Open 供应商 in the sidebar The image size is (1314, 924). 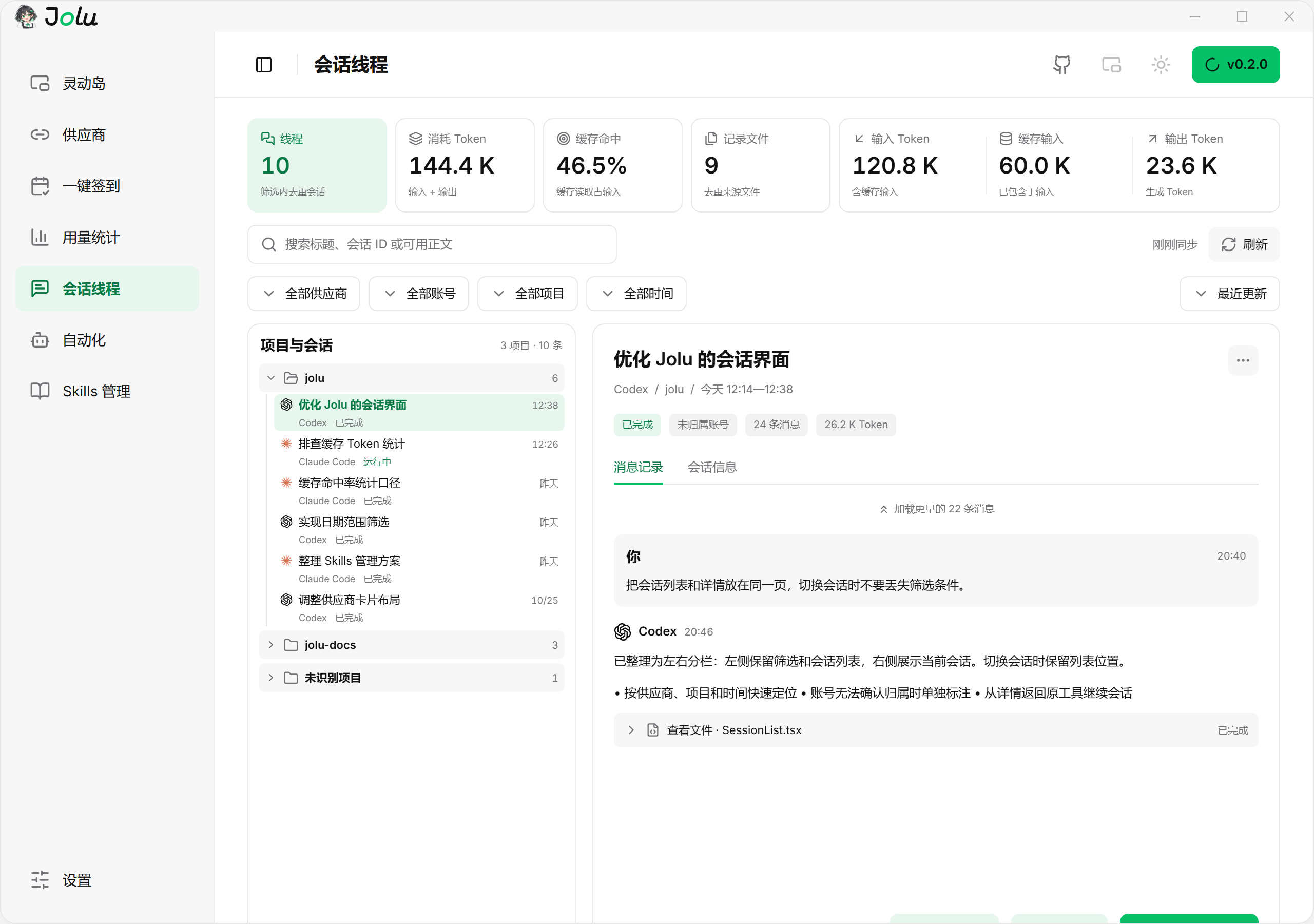click(108, 135)
